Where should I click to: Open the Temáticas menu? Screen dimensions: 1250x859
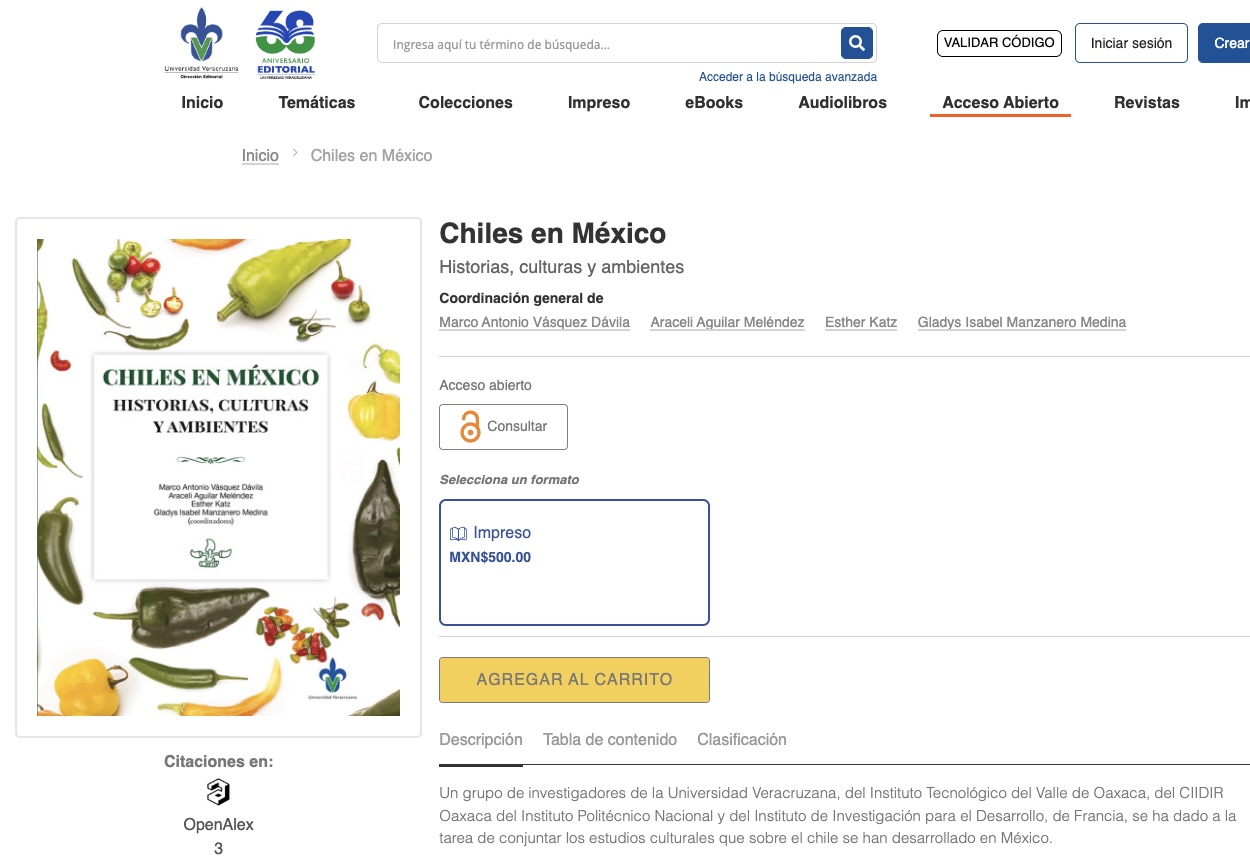pyautogui.click(x=317, y=102)
